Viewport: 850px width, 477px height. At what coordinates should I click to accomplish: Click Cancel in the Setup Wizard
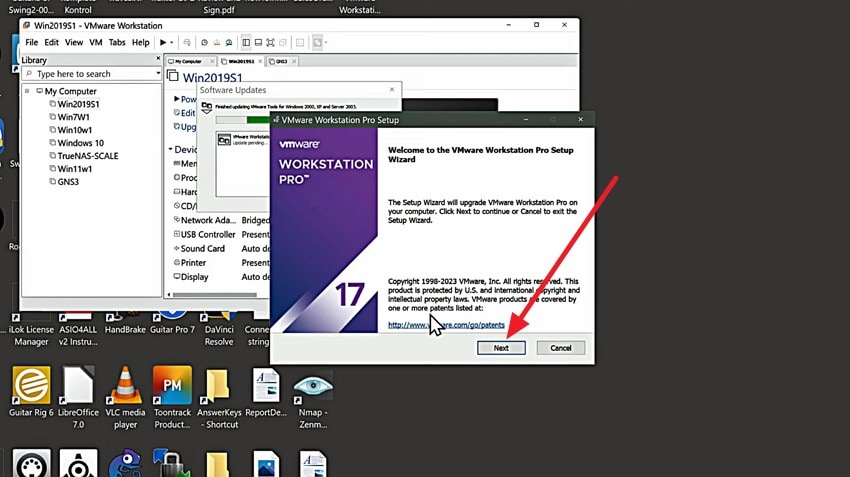[x=561, y=348]
